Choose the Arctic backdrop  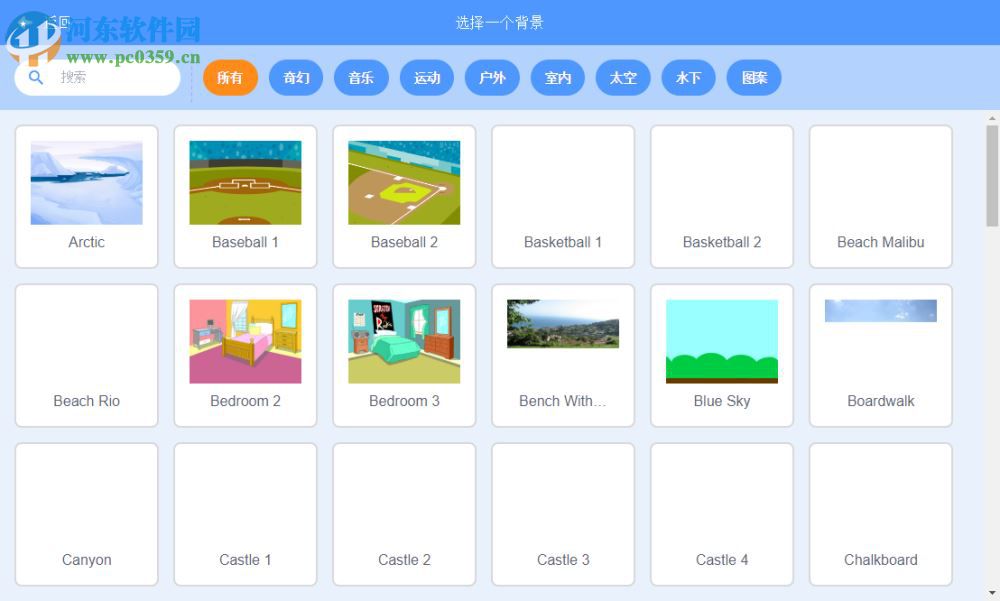pyautogui.click(x=86, y=195)
